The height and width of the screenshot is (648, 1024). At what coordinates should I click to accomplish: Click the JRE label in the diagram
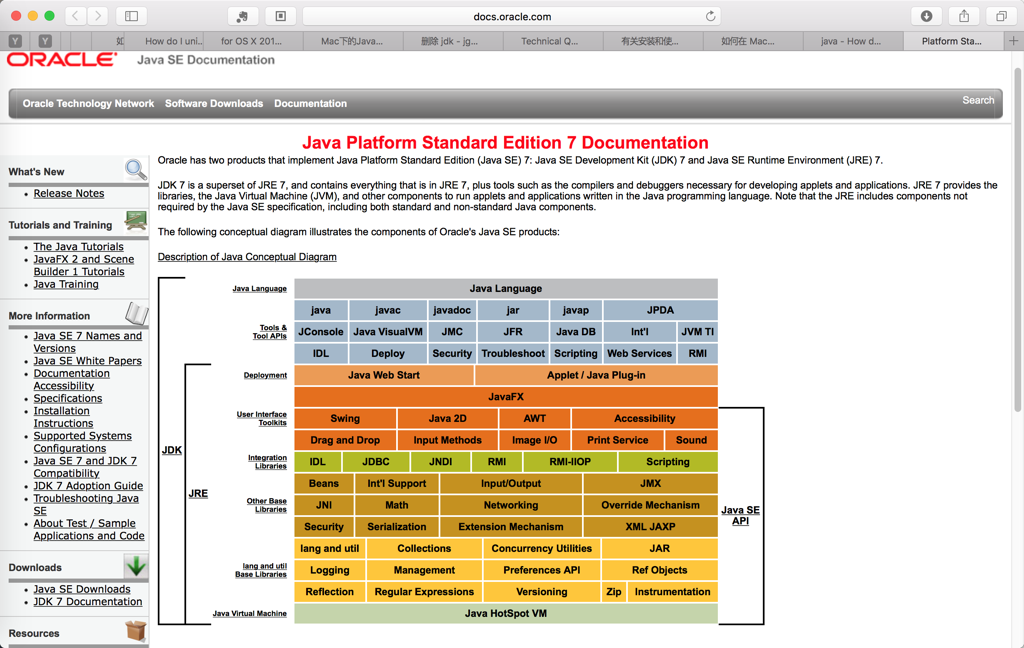coord(198,493)
